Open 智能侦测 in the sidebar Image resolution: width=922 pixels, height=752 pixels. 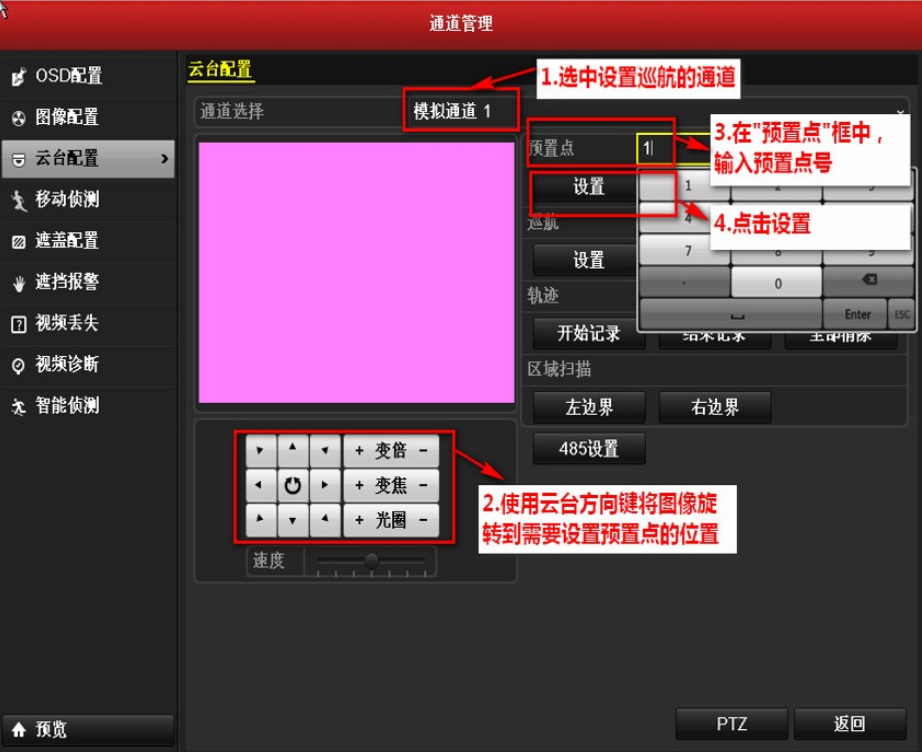pyautogui.click(x=88, y=406)
